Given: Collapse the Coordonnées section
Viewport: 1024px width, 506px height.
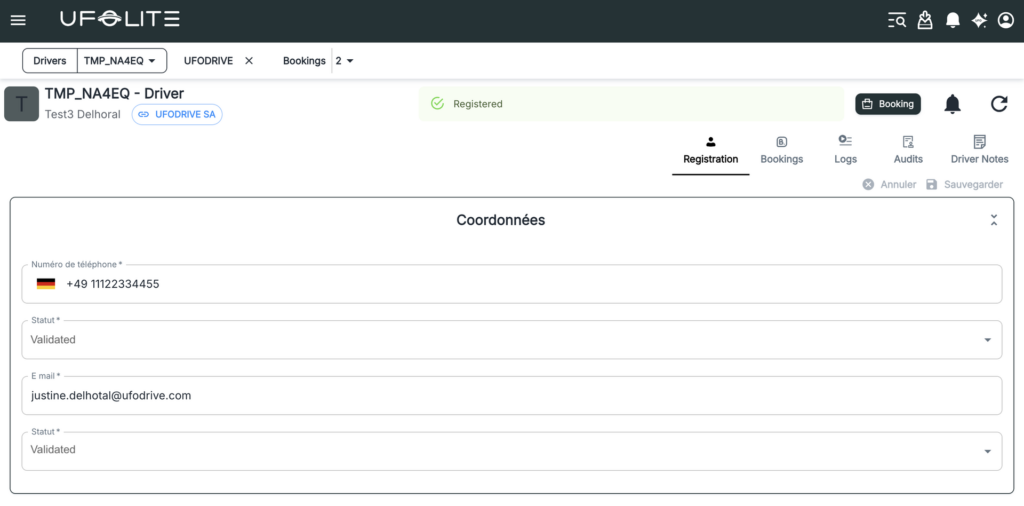Looking at the screenshot, I should (993, 220).
